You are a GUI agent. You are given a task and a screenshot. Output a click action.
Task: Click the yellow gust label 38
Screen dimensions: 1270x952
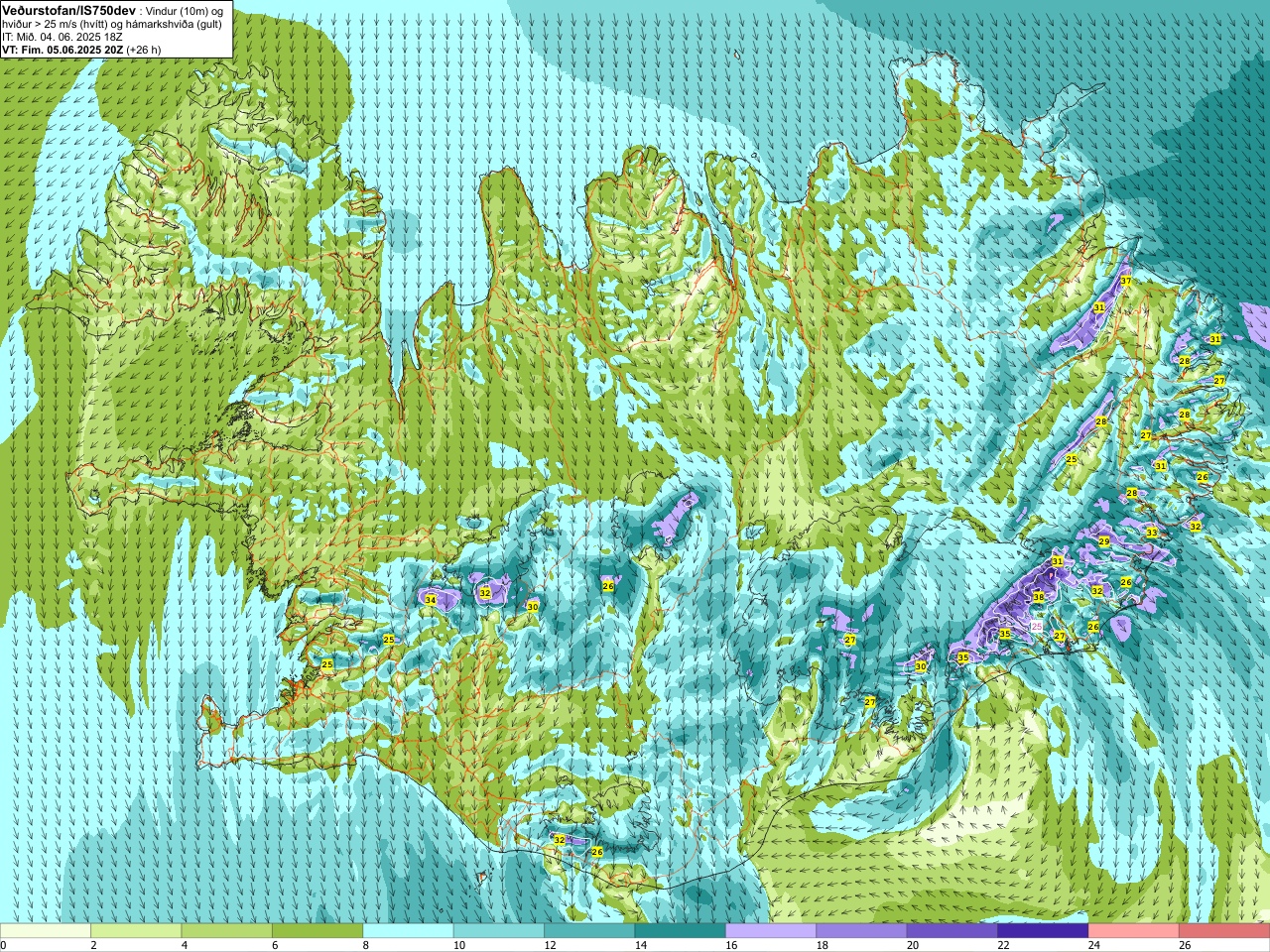click(x=1038, y=597)
